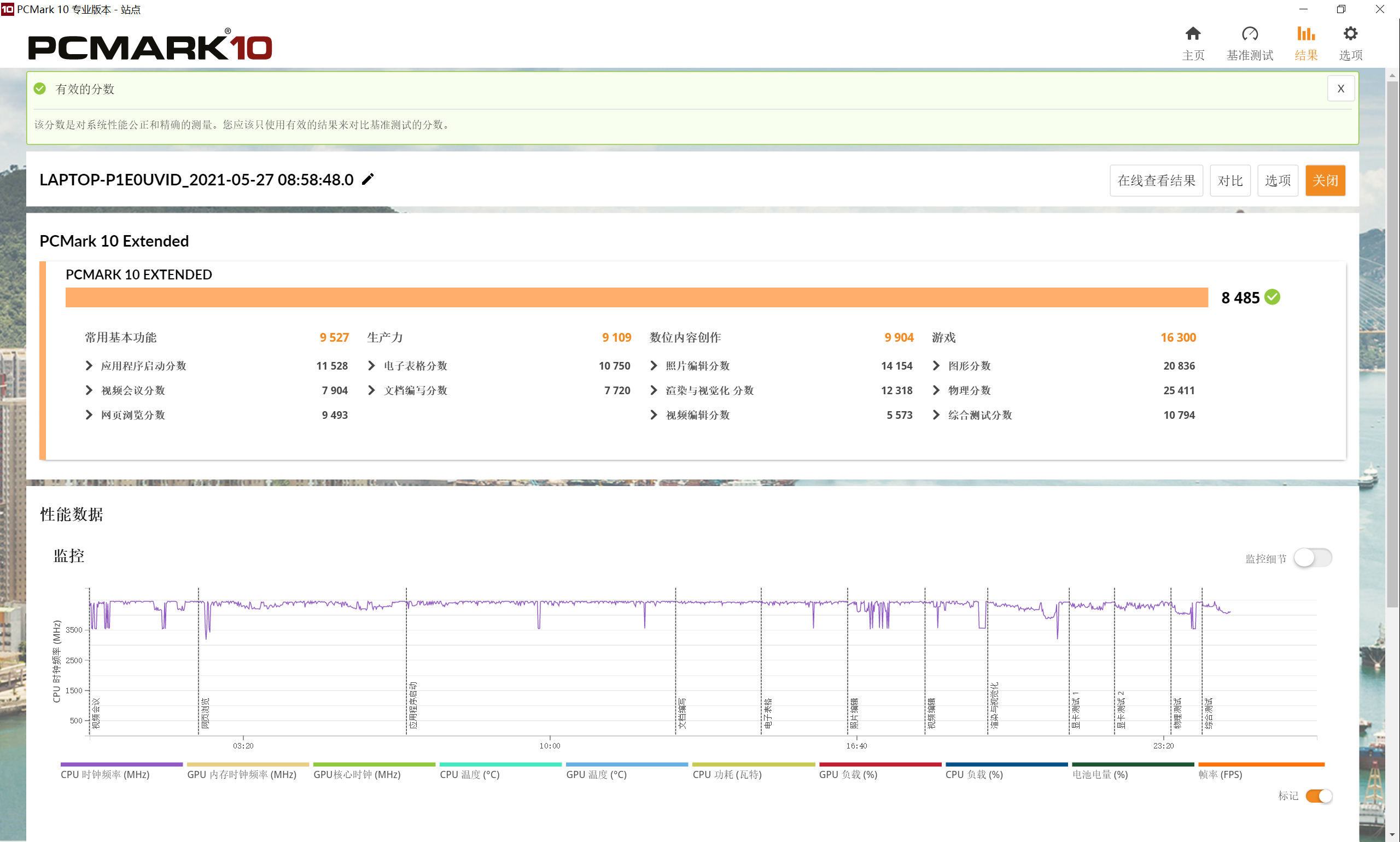
Task: Click View results online (在线查看结果) button
Action: [x=1156, y=180]
